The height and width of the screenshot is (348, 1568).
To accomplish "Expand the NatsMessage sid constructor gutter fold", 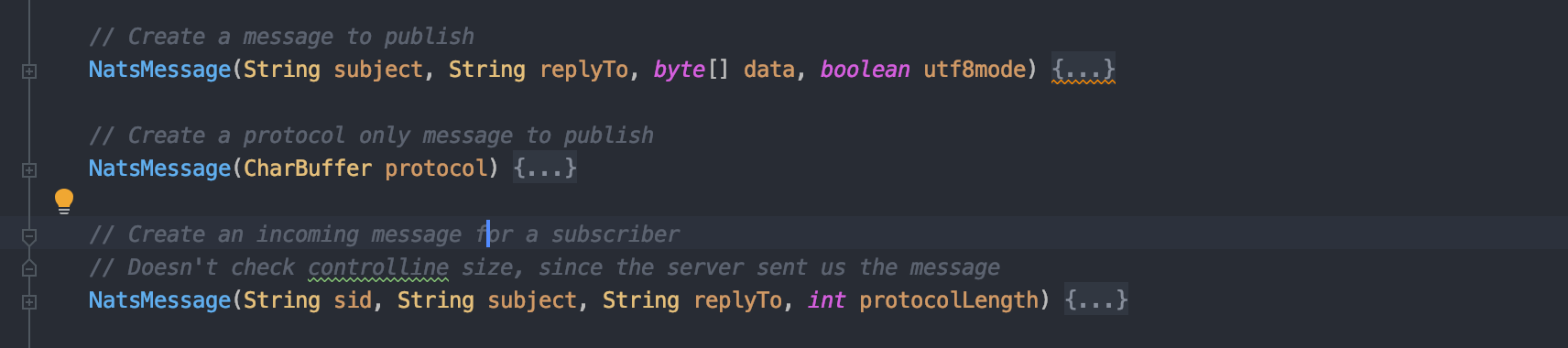I will (29, 301).
